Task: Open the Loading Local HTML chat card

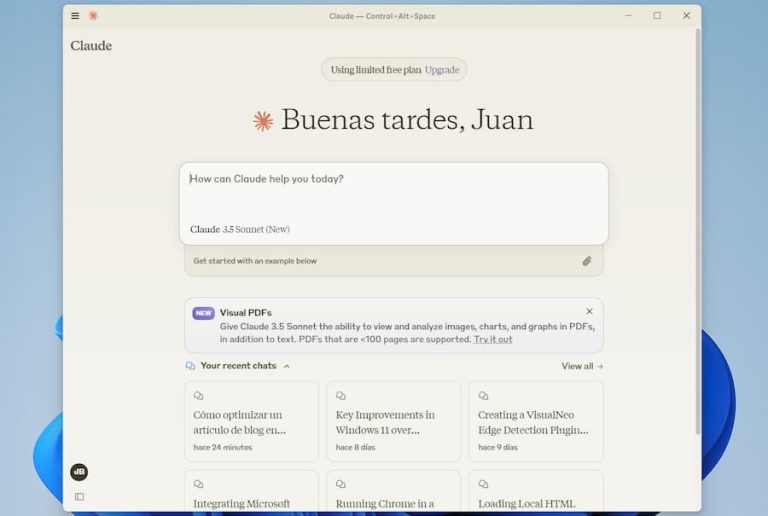Action: (x=536, y=491)
